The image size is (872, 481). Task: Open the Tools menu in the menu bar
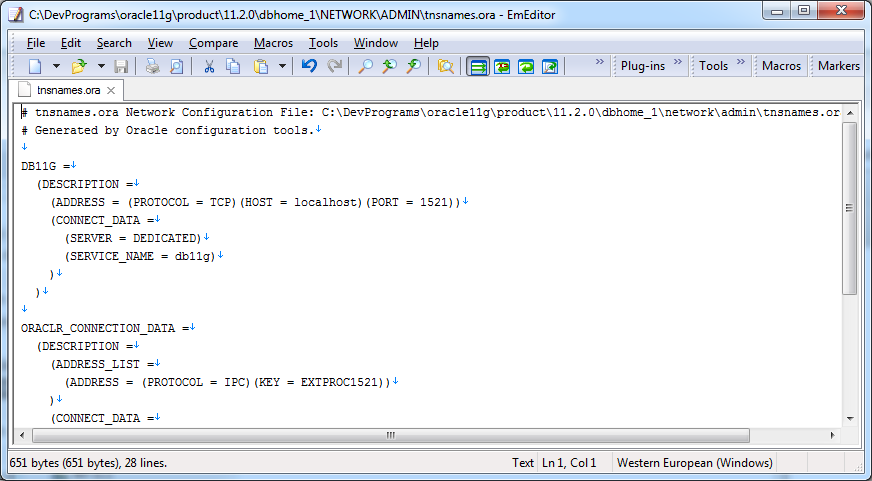pyautogui.click(x=323, y=43)
